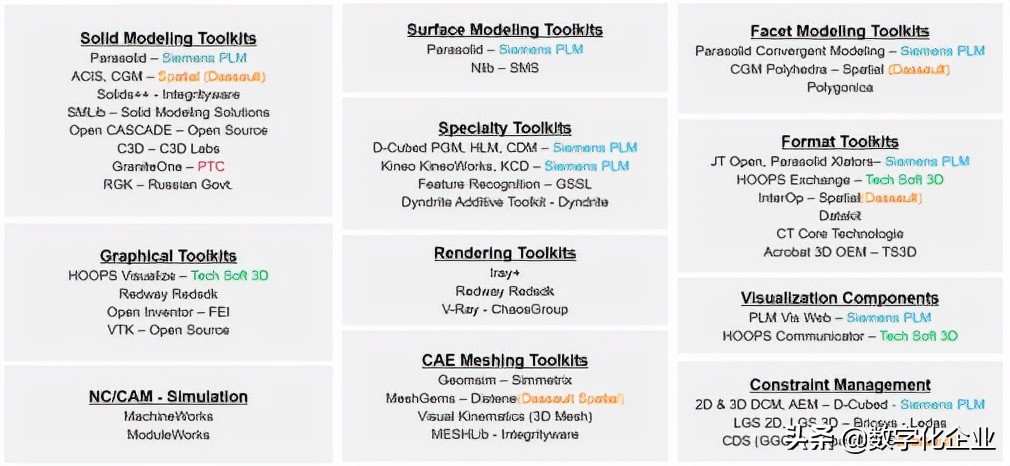Click the red PTC text
The height and width of the screenshot is (466, 1010).
point(210,166)
